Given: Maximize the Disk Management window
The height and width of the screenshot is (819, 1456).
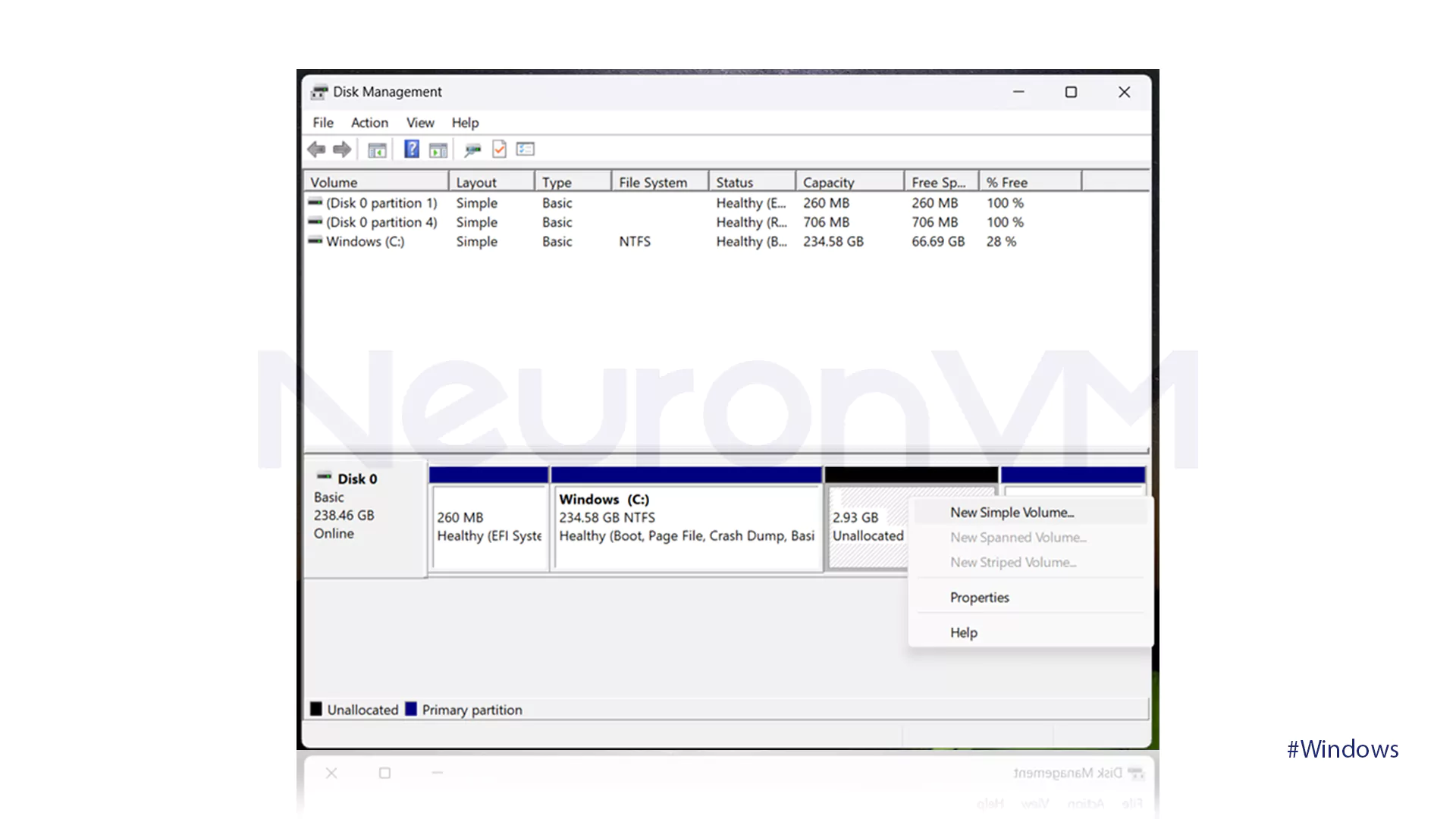Looking at the screenshot, I should pos(1071,92).
